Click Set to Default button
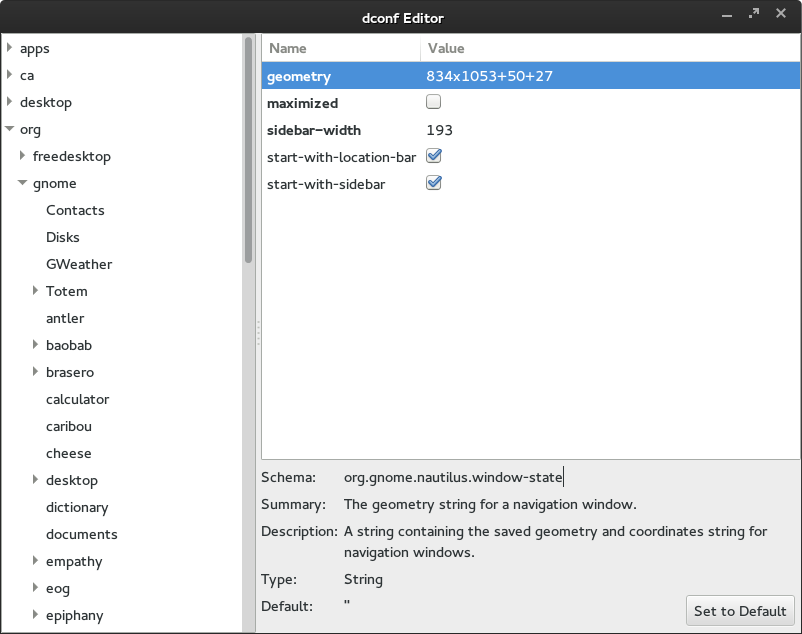802x634 pixels. (741, 611)
